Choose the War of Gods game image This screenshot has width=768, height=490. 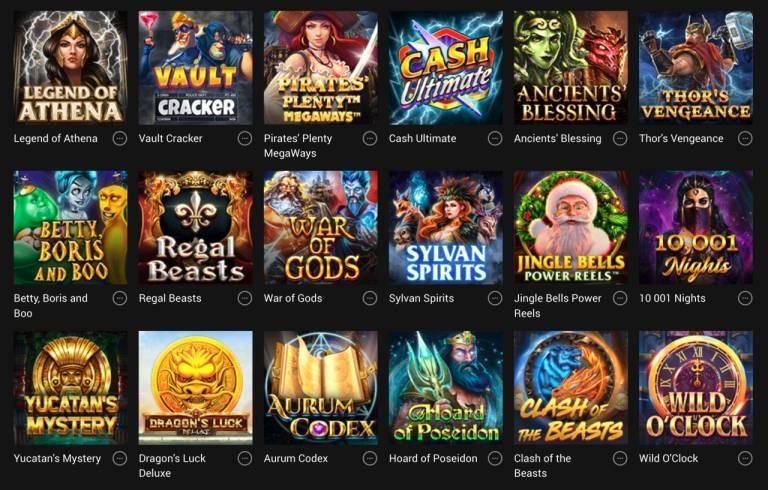click(x=321, y=227)
